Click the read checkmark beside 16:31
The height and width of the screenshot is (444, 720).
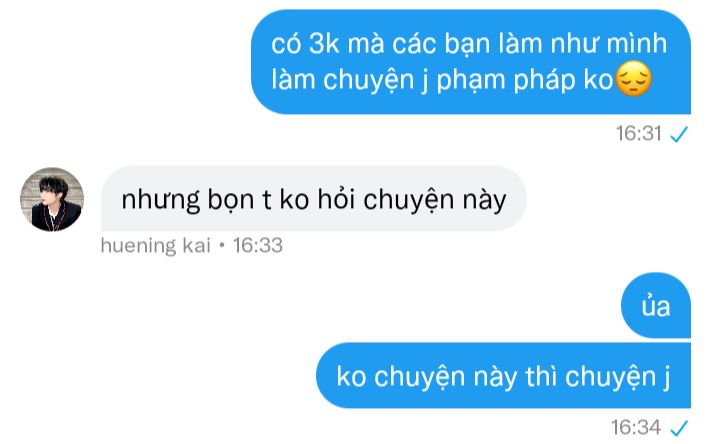tap(679, 134)
